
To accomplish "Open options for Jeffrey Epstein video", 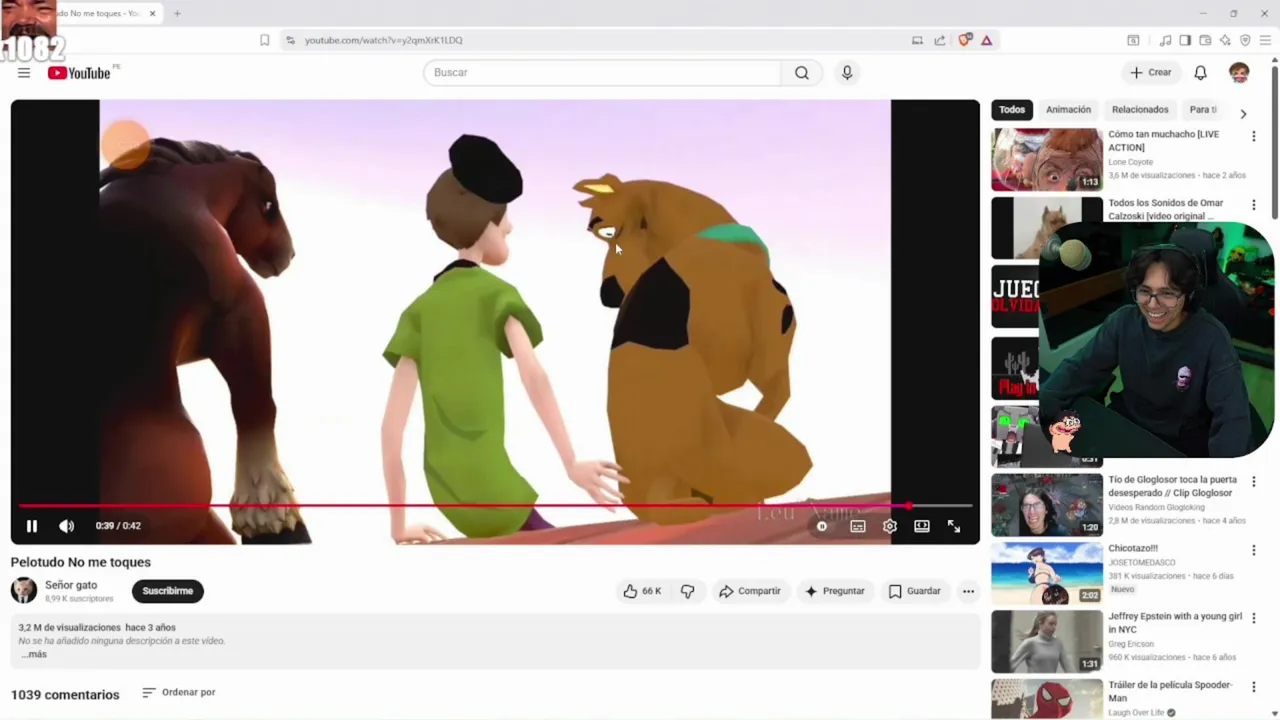I will 1253,619.
